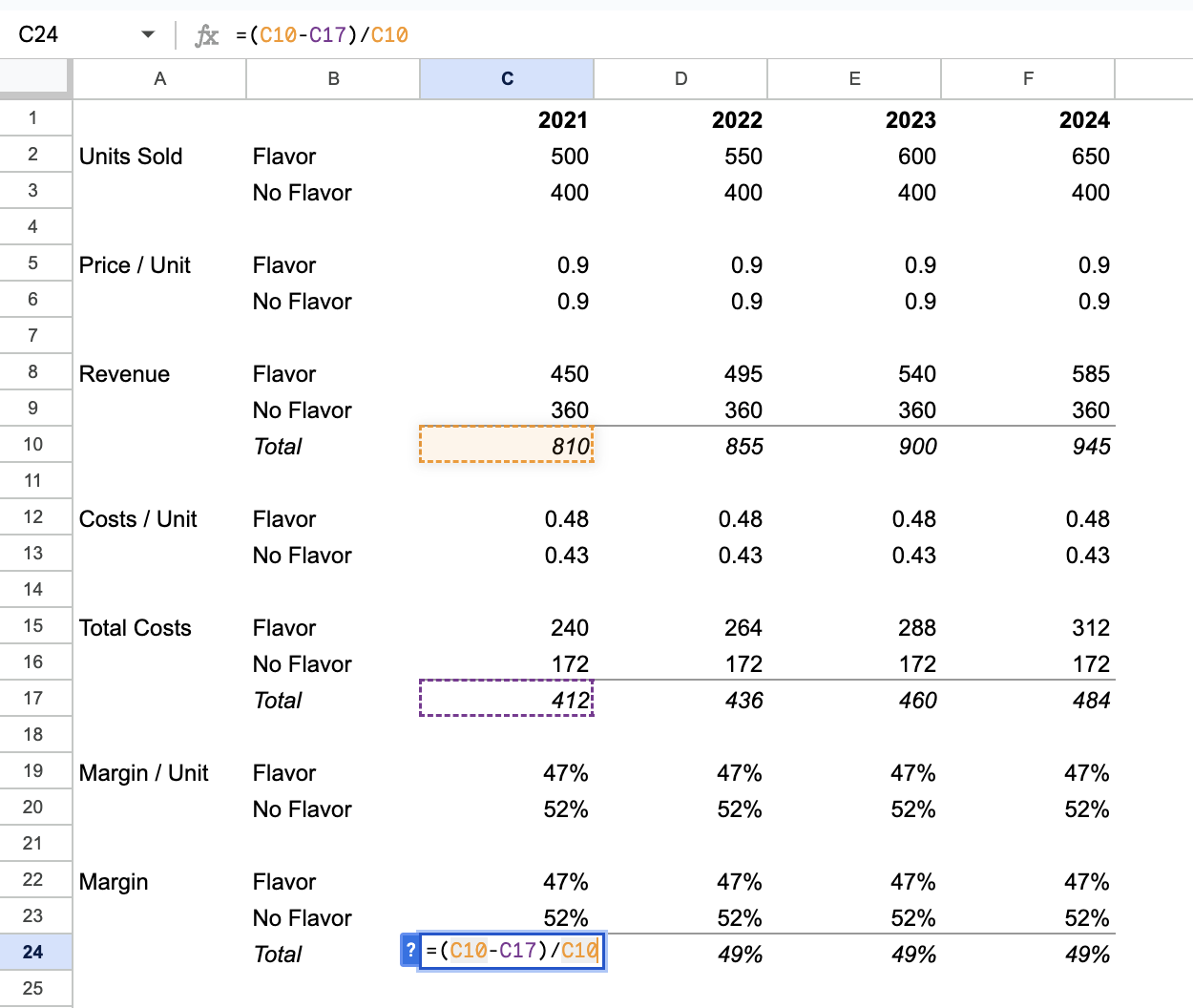Click the total costs 412 cell
Viewport: 1193px width, 1008px height.
(x=507, y=700)
